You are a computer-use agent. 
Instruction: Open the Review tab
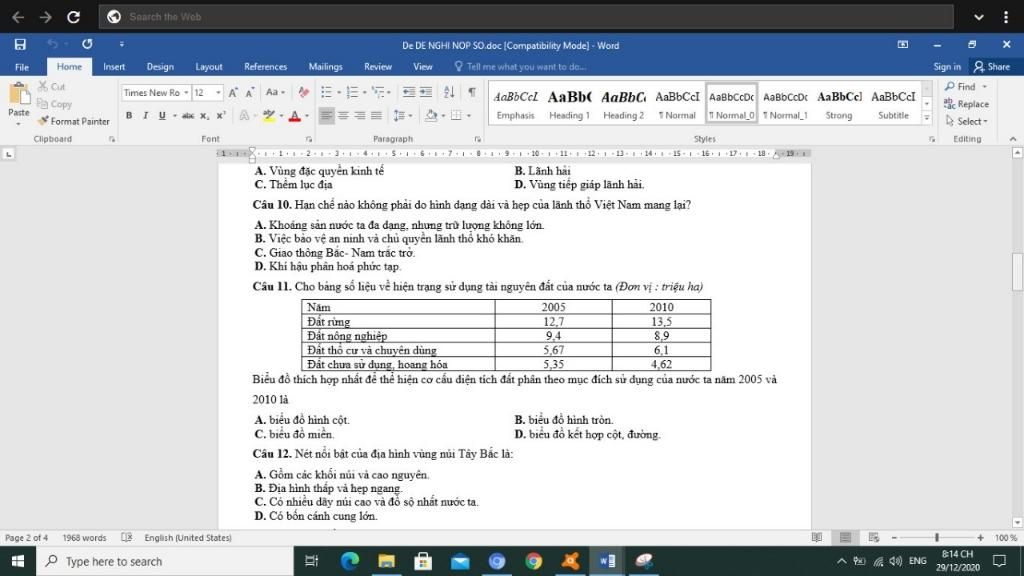tap(377, 67)
